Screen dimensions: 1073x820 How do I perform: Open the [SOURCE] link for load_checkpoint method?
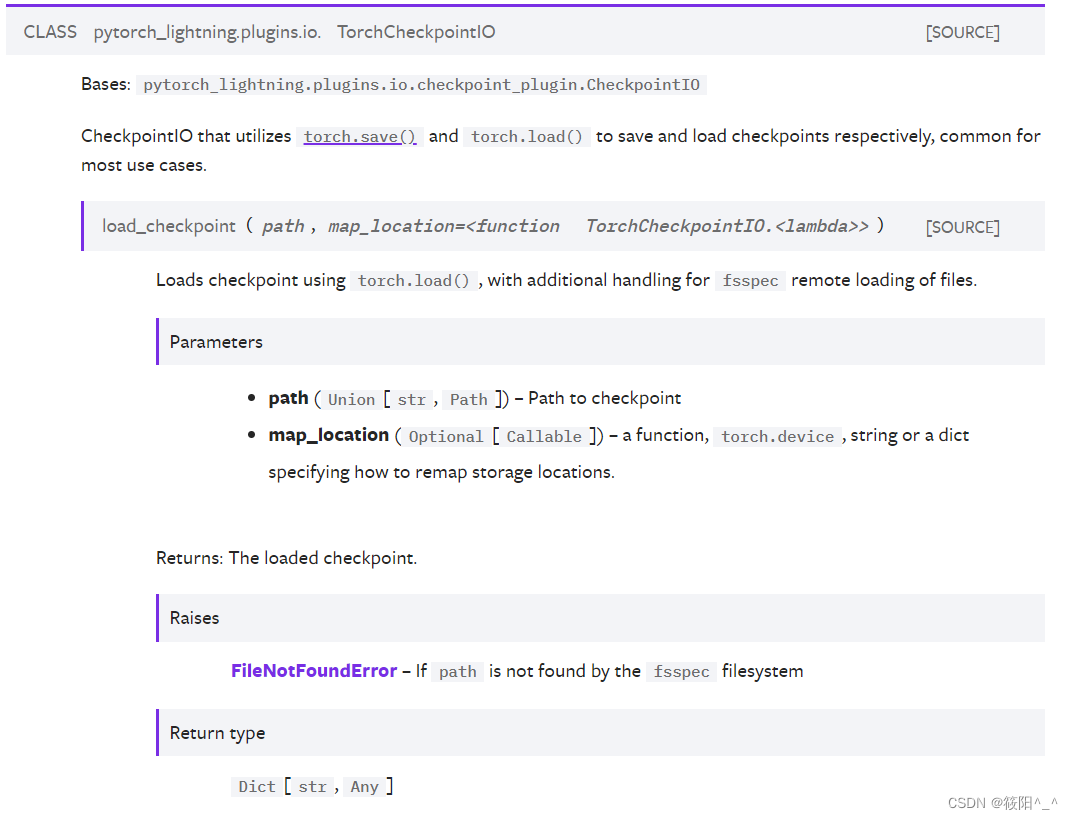[x=961, y=227]
